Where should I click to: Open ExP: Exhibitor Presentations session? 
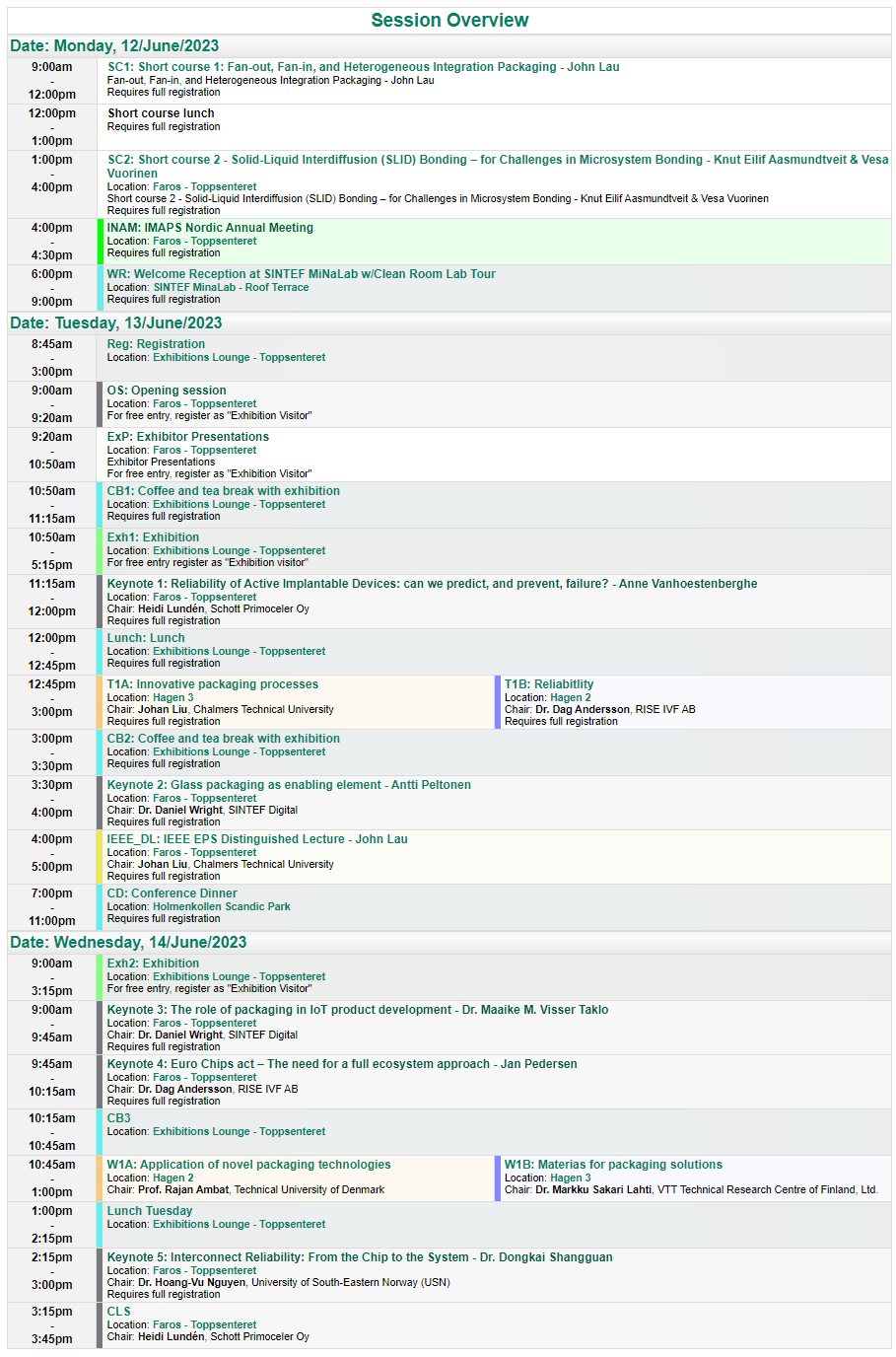(x=187, y=437)
